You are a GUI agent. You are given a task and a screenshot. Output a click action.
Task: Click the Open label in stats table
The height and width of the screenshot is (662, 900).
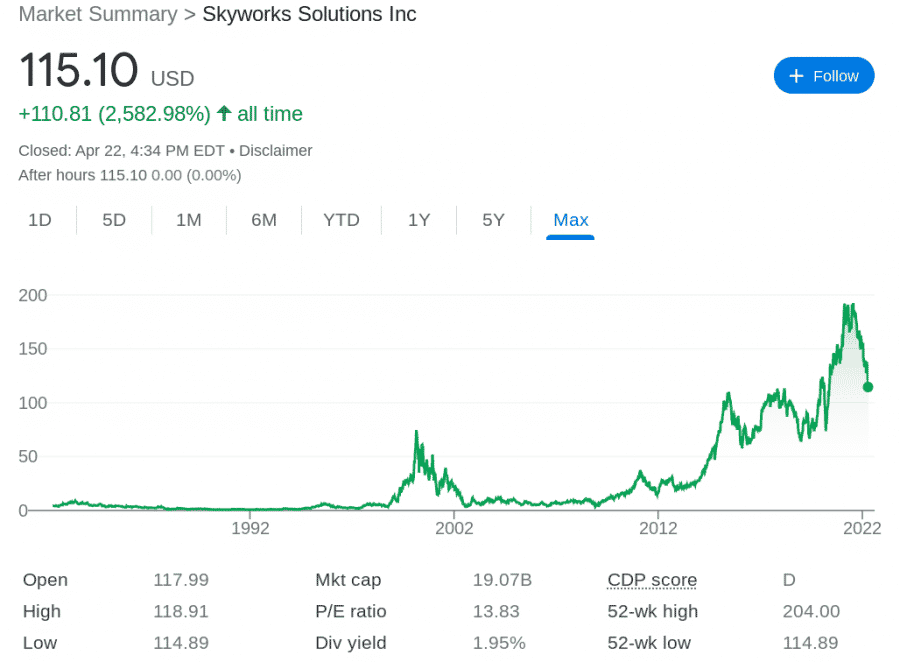(x=45, y=580)
